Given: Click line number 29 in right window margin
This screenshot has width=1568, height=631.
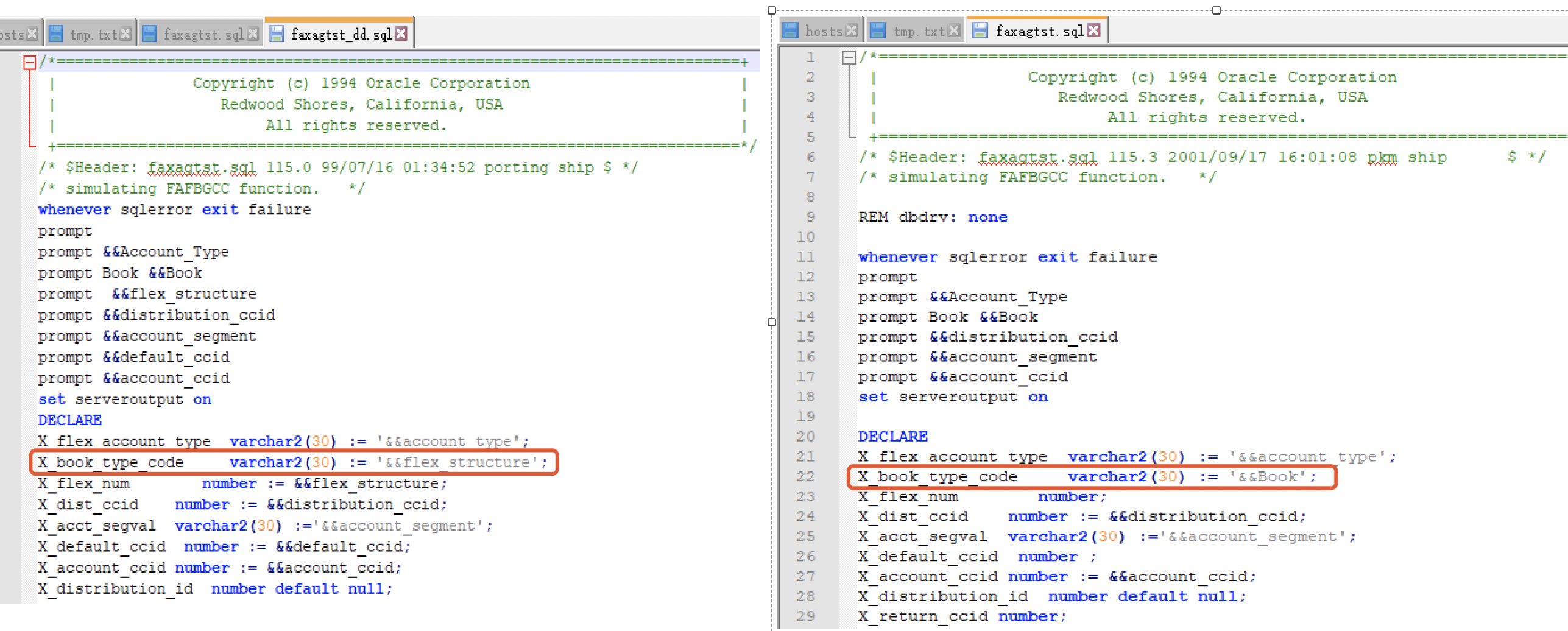Looking at the screenshot, I should point(806,616).
